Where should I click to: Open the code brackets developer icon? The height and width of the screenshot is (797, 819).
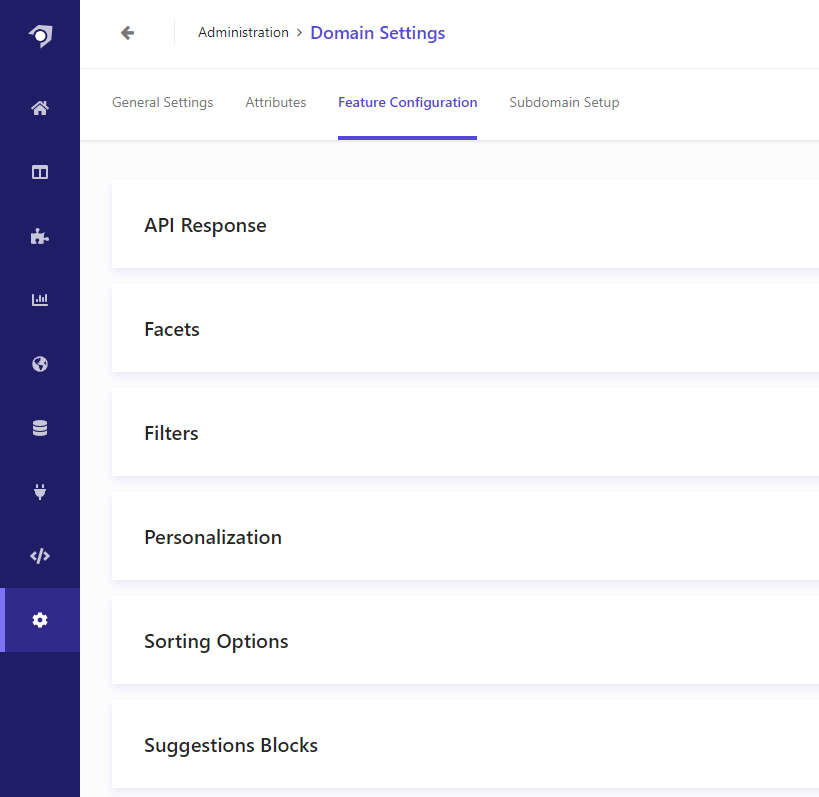click(x=40, y=556)
